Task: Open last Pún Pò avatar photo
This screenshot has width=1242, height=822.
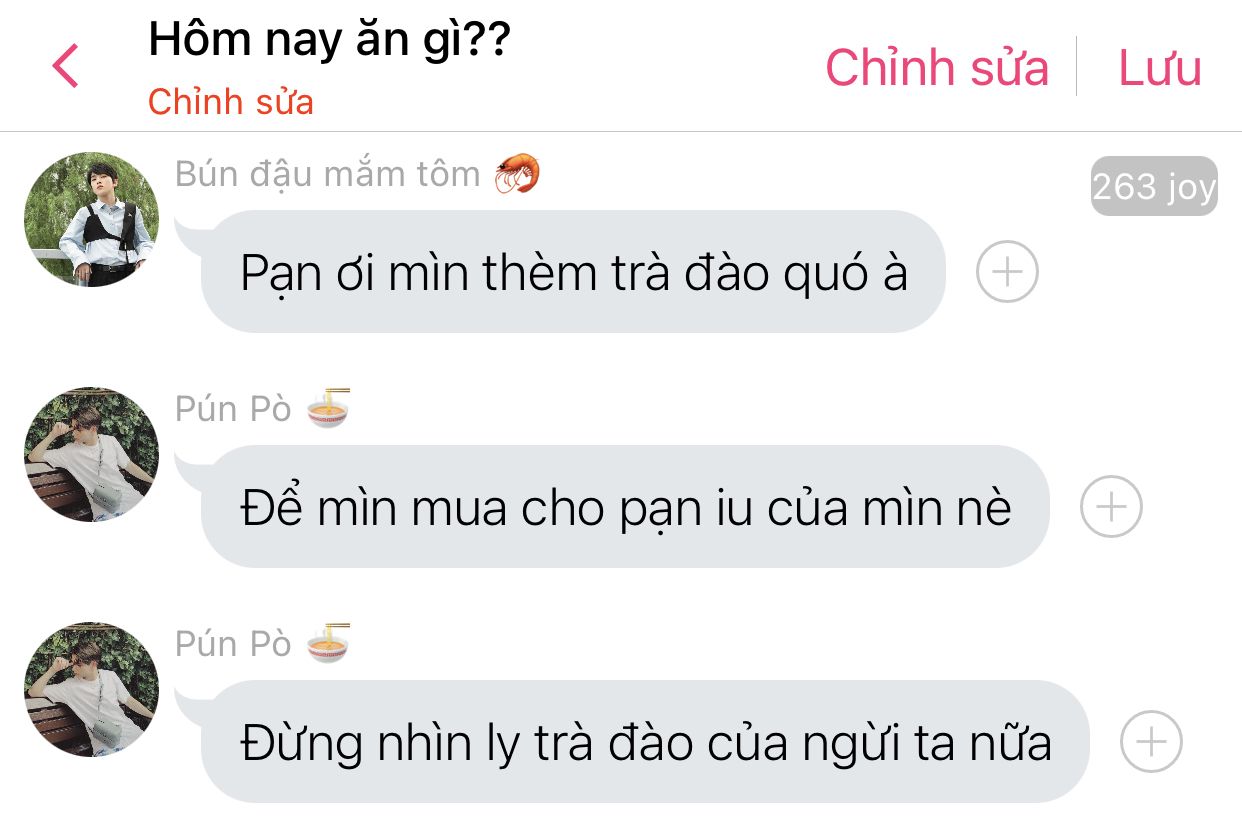Action: tap(91, 690)
